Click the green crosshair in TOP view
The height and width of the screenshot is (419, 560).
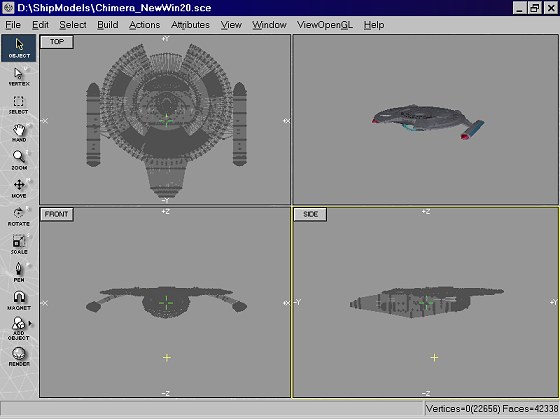(x=166, y=121)
